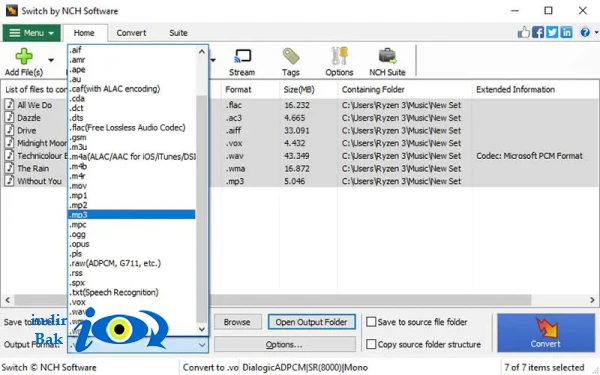The width and height of the screenshot is (600, 375).
Task: Choose .vox from the format list
Action: tap(132, 302)
